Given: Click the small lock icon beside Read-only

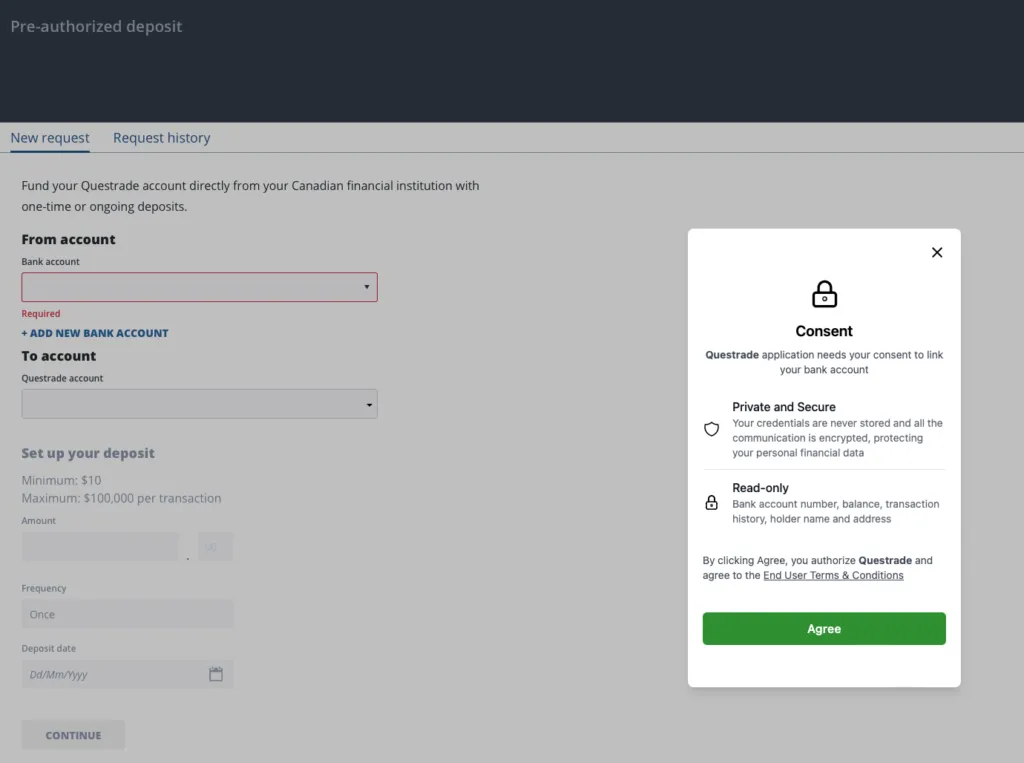Looking at the screenshot, I should [711, 502].
